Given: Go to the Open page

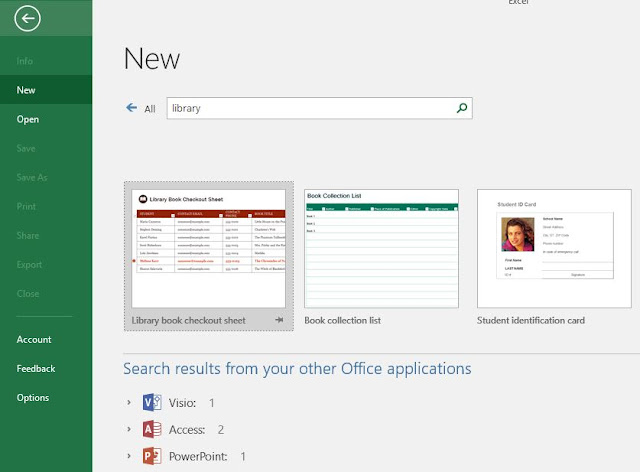Looking at the screenshot, I should click(x=46, y=119).
